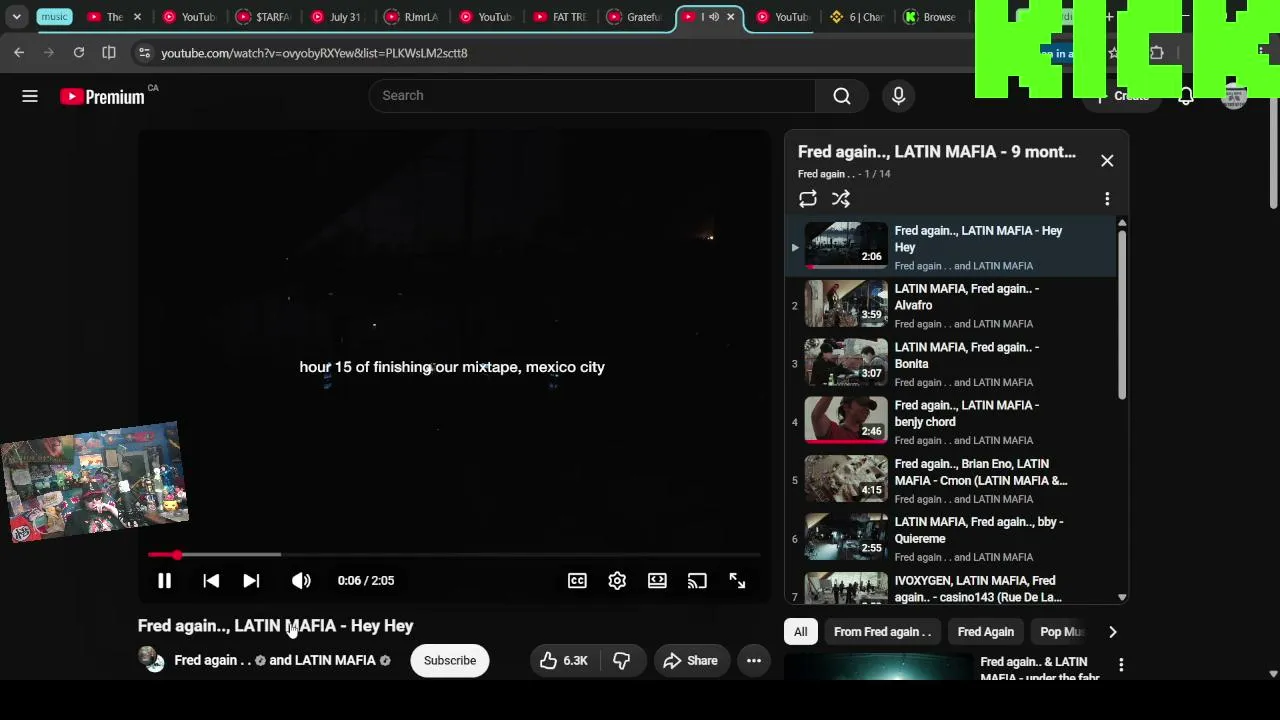This screenshot has height=720, width=1280.
Task: Open thumbnail of 'Hey Hey' playlist item
Action: coord(846,245)
